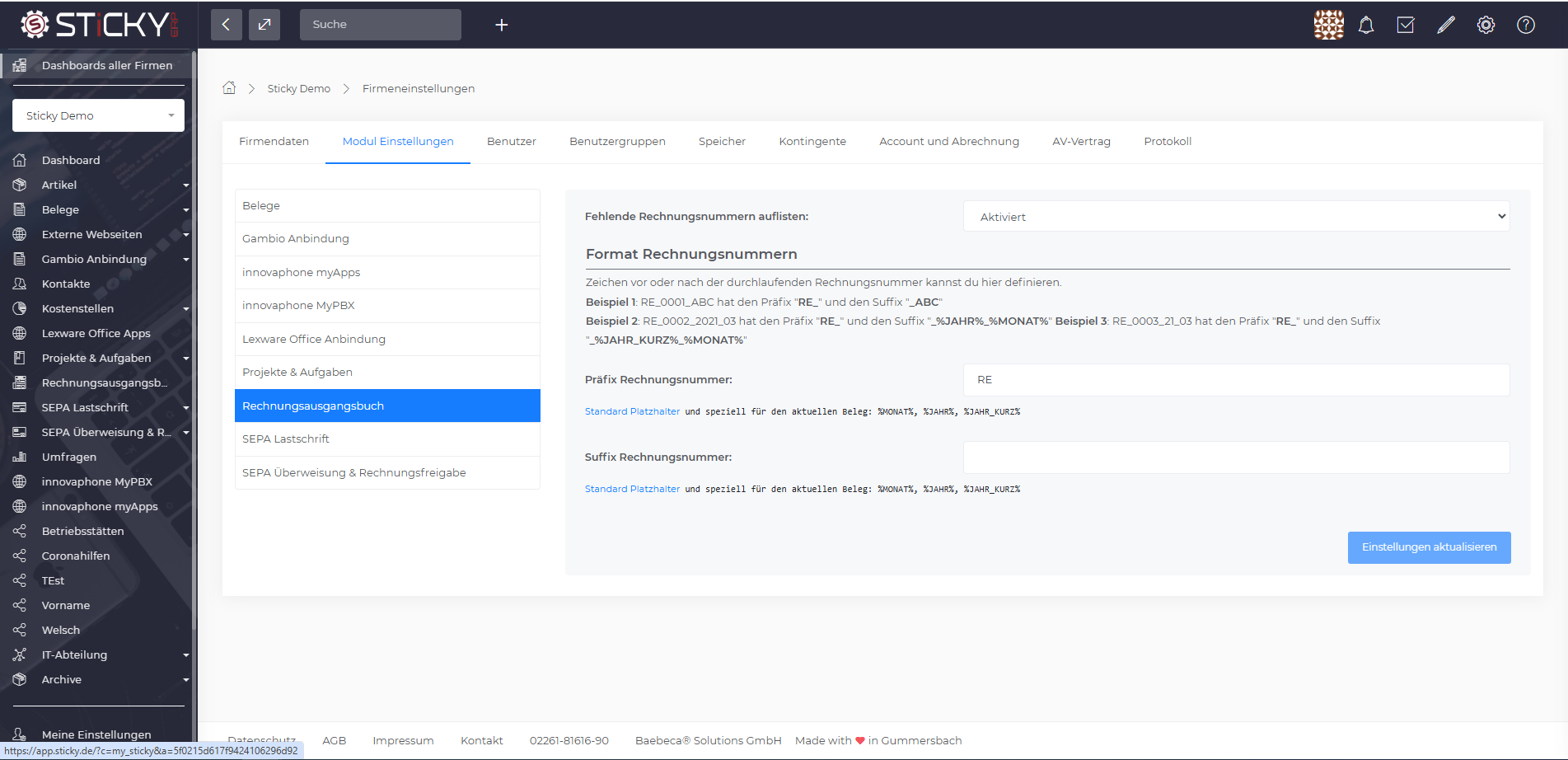
Task: Click the SEPA Lastschrift card icon
Action: coord(20,407)
